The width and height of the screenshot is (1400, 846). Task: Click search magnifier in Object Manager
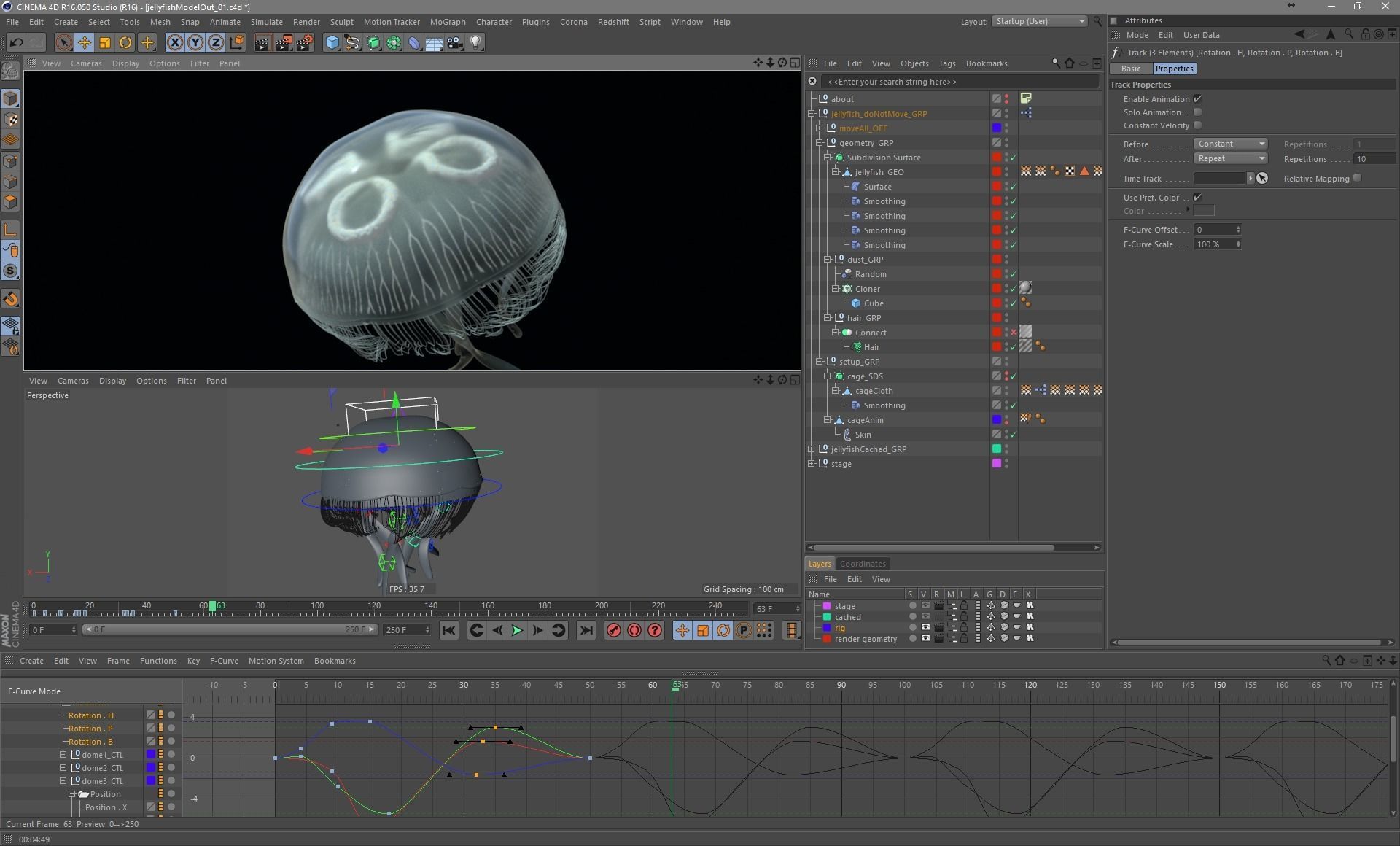[1055, 63]
